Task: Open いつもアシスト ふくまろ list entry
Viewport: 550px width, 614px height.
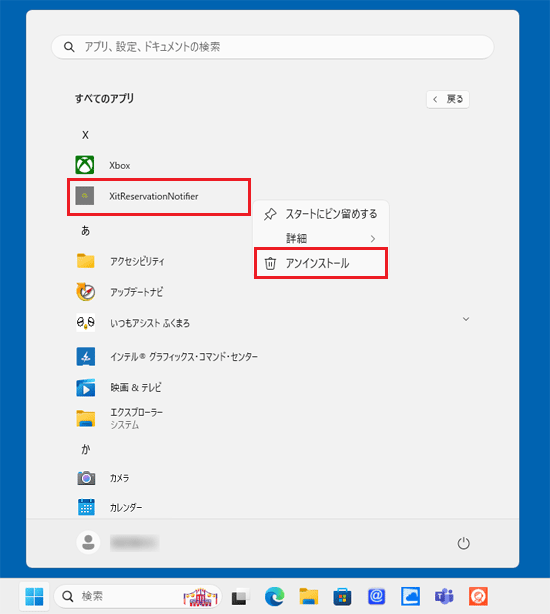Action: (x=150, y=323)
